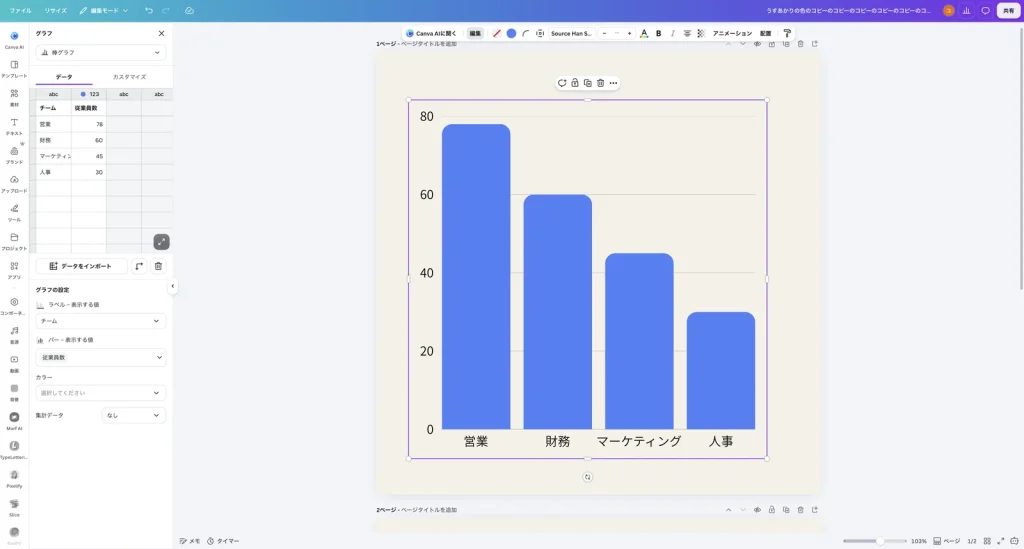Duplicate the selected chart from floating toolbar
Viewport: 1024px width, 549px height.
tap(588, 83)
